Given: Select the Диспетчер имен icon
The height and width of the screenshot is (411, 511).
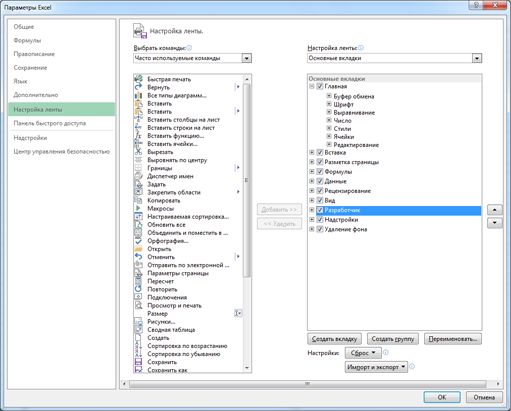Looking at the screenshot, I should coord(138,176).
